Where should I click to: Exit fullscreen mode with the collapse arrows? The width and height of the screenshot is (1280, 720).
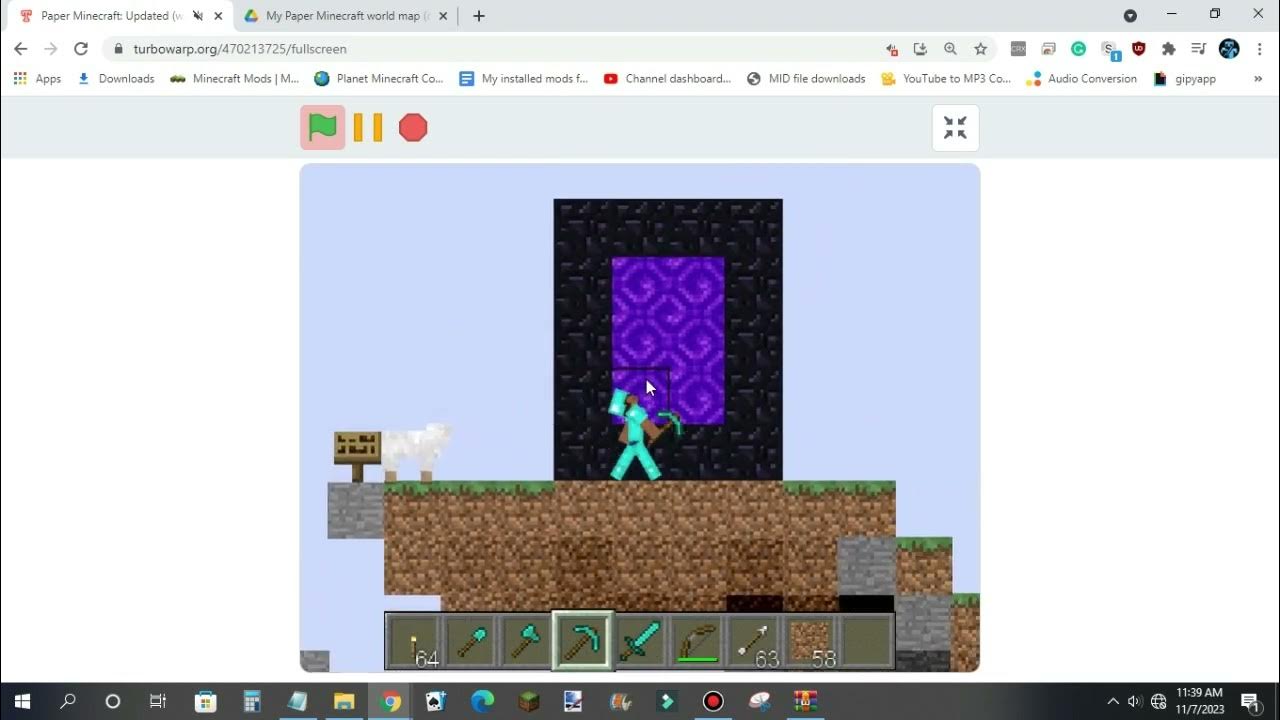[955, 128]
